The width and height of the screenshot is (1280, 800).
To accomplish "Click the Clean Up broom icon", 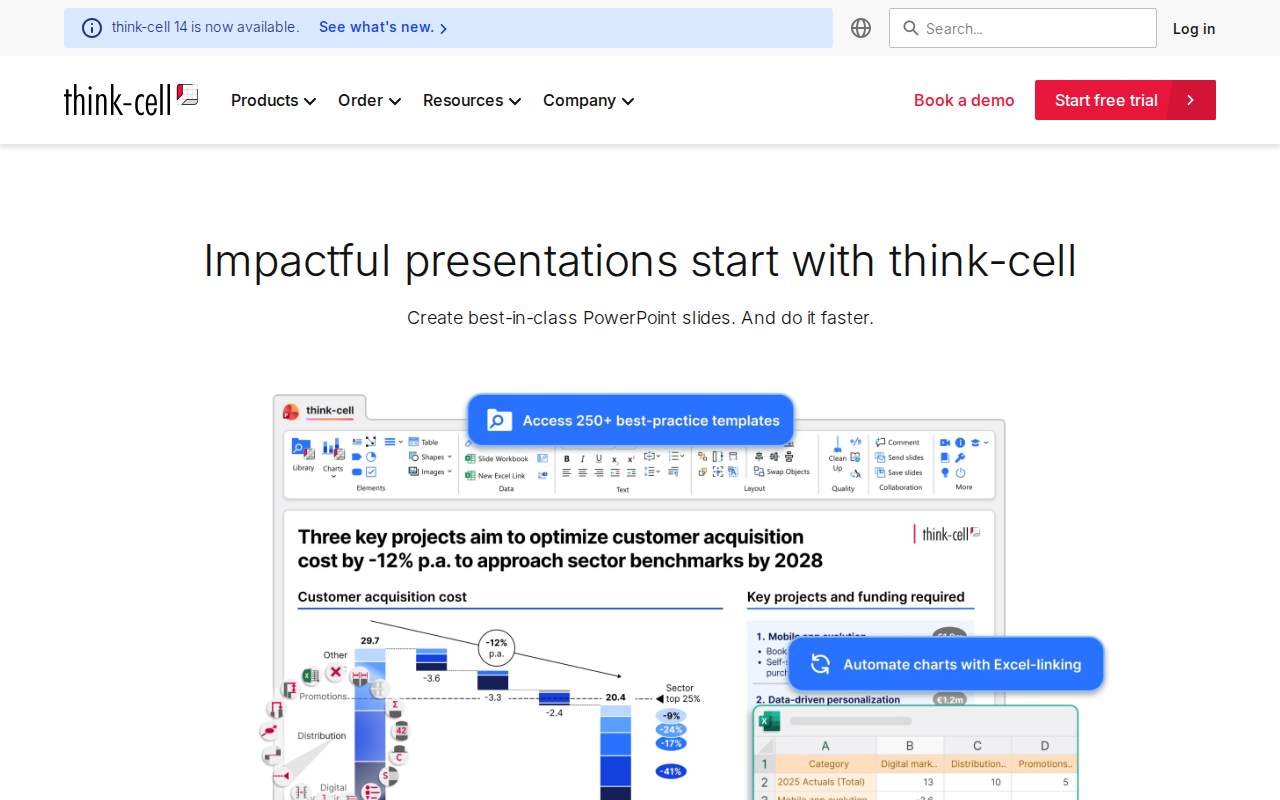I will tap(838, 444).
